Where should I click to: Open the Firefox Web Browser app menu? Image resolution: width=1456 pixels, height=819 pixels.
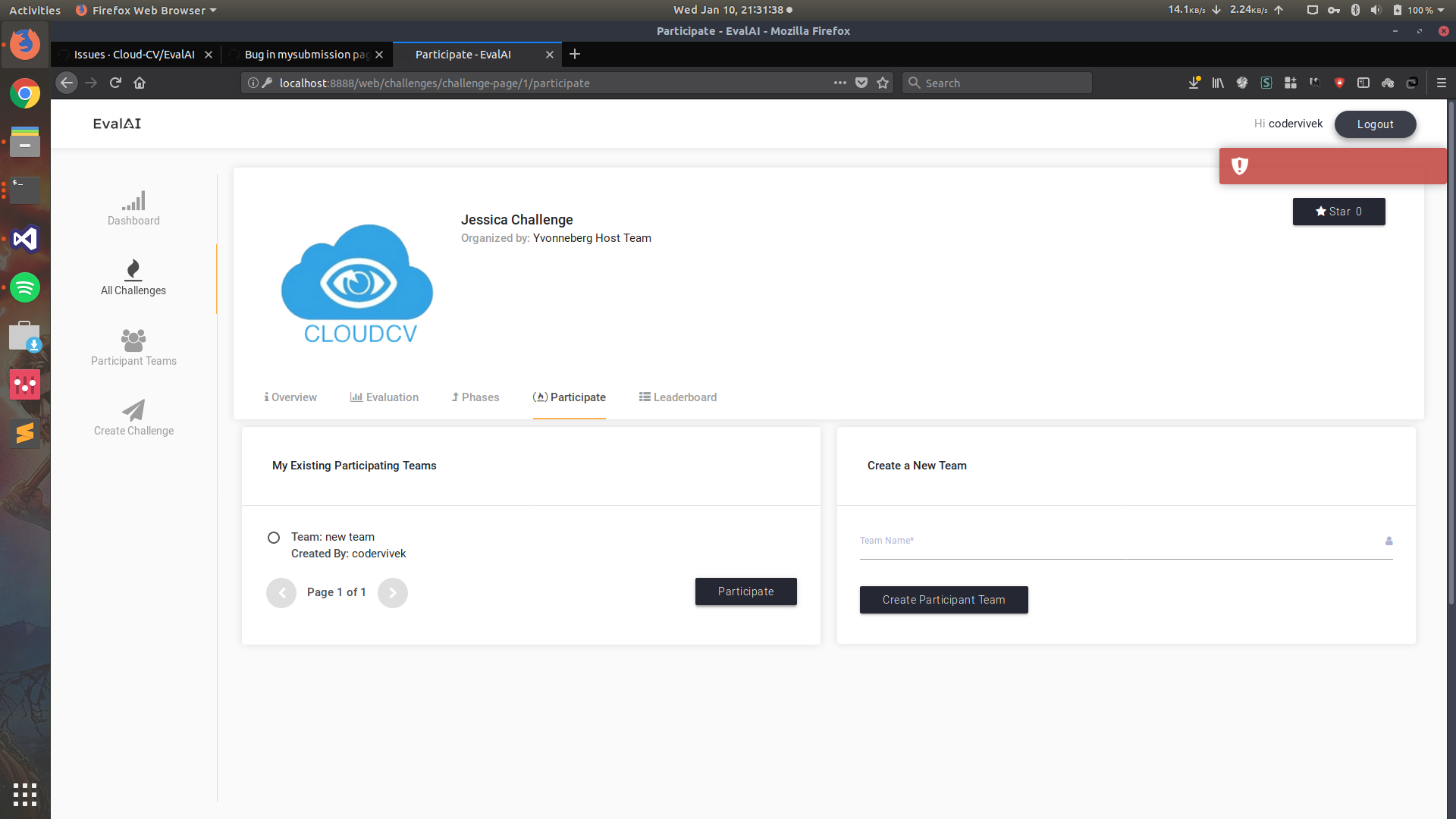coord(147,10)
